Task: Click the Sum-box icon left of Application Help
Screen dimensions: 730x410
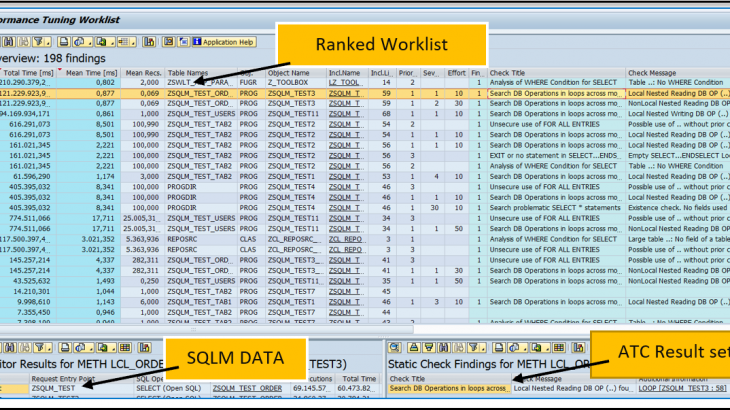Action: [169, 42]
